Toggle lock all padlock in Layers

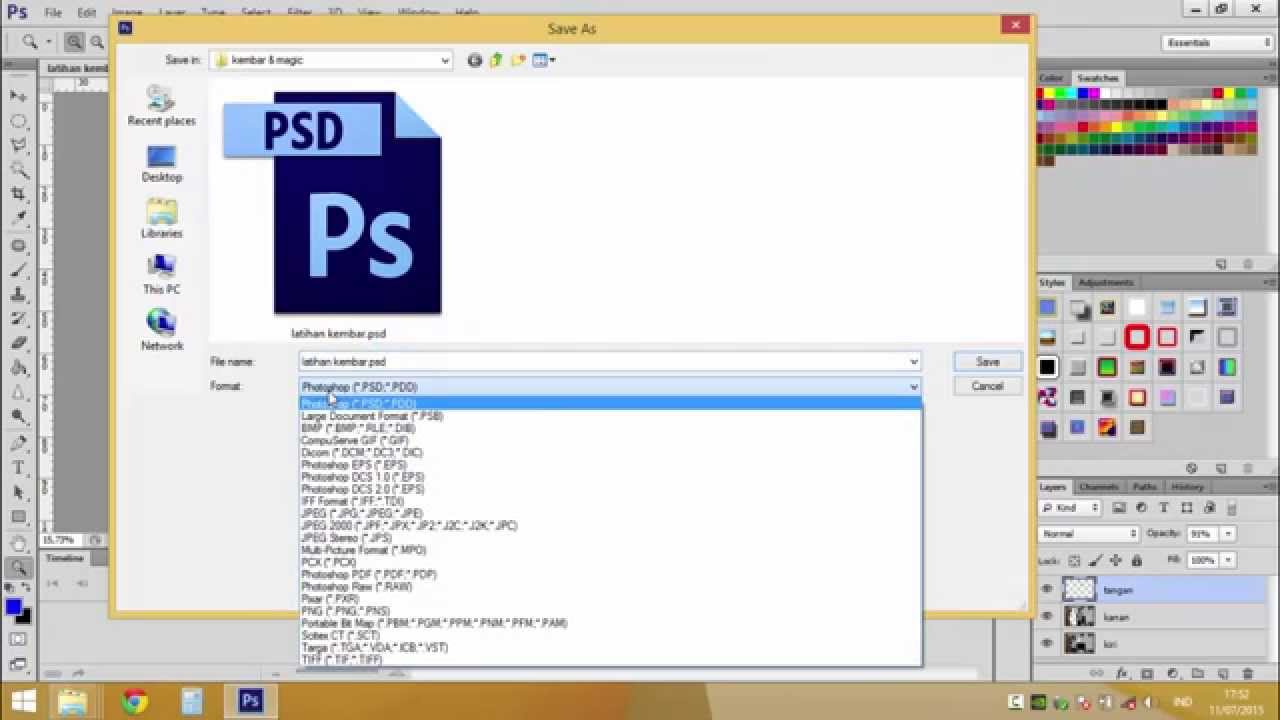1136,561
